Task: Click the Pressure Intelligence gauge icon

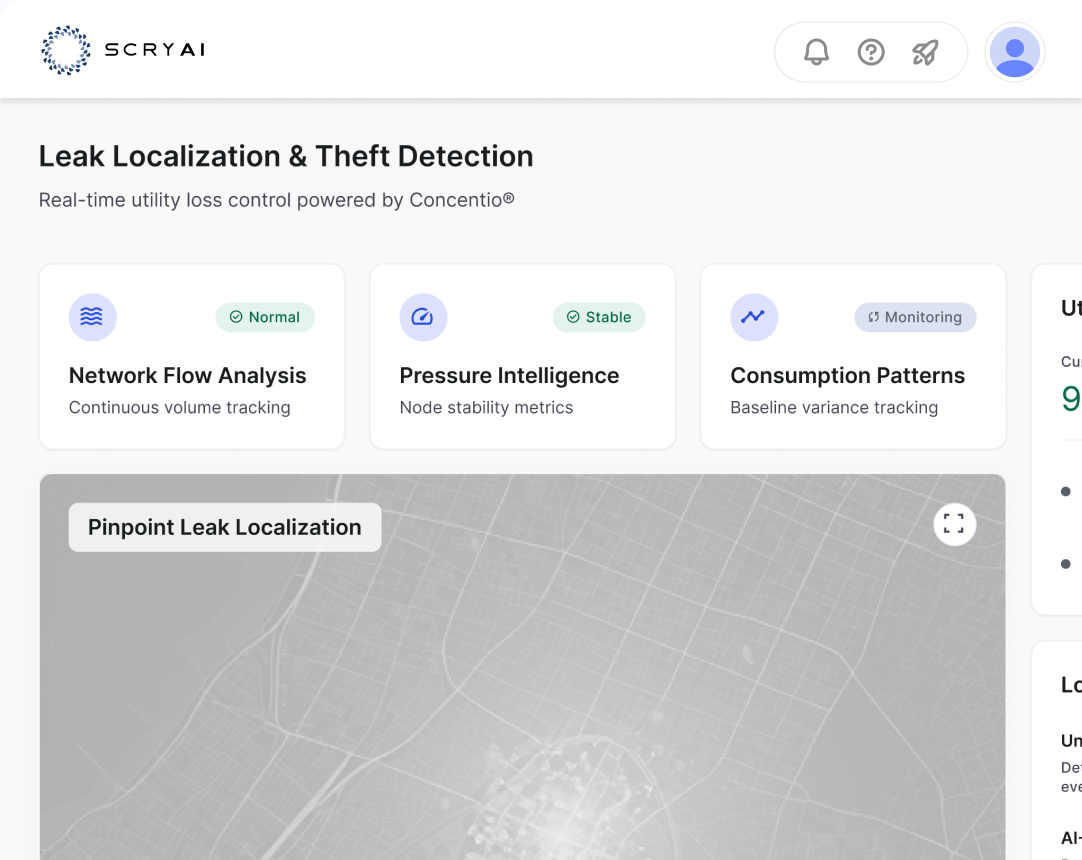Action: pyautogui.click(x=423, y=317)
